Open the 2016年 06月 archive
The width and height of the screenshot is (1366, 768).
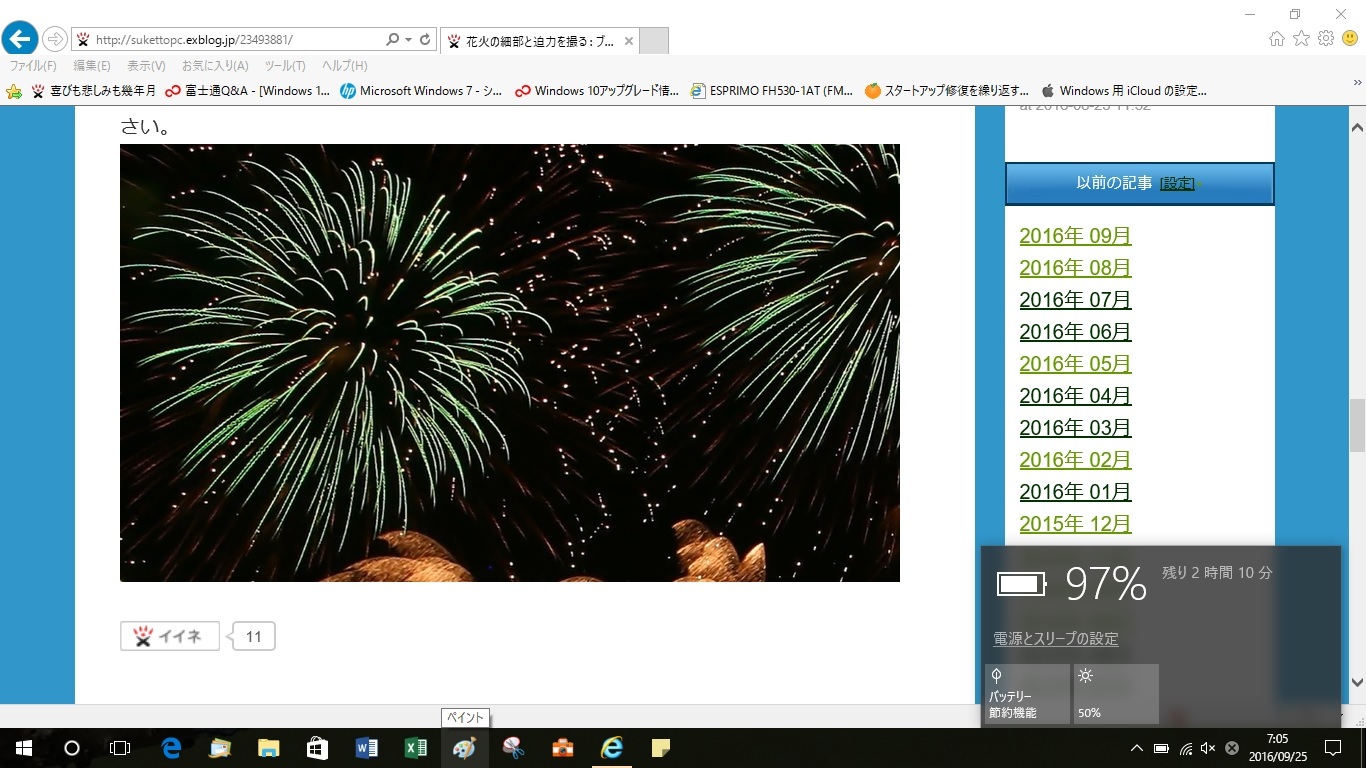click(1075, 332)
